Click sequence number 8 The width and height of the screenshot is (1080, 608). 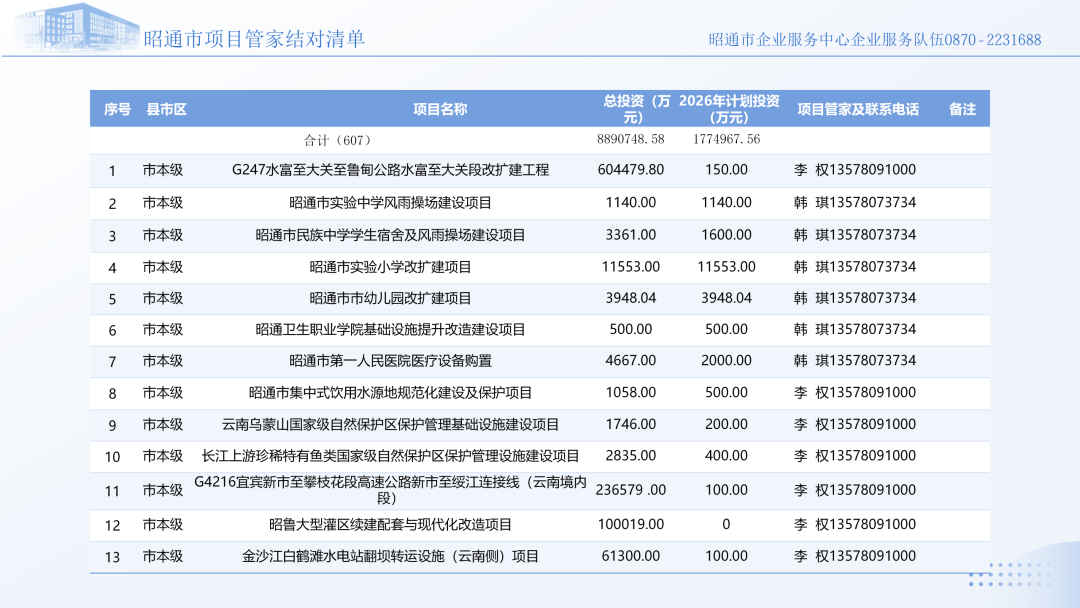tap(112, 394)
